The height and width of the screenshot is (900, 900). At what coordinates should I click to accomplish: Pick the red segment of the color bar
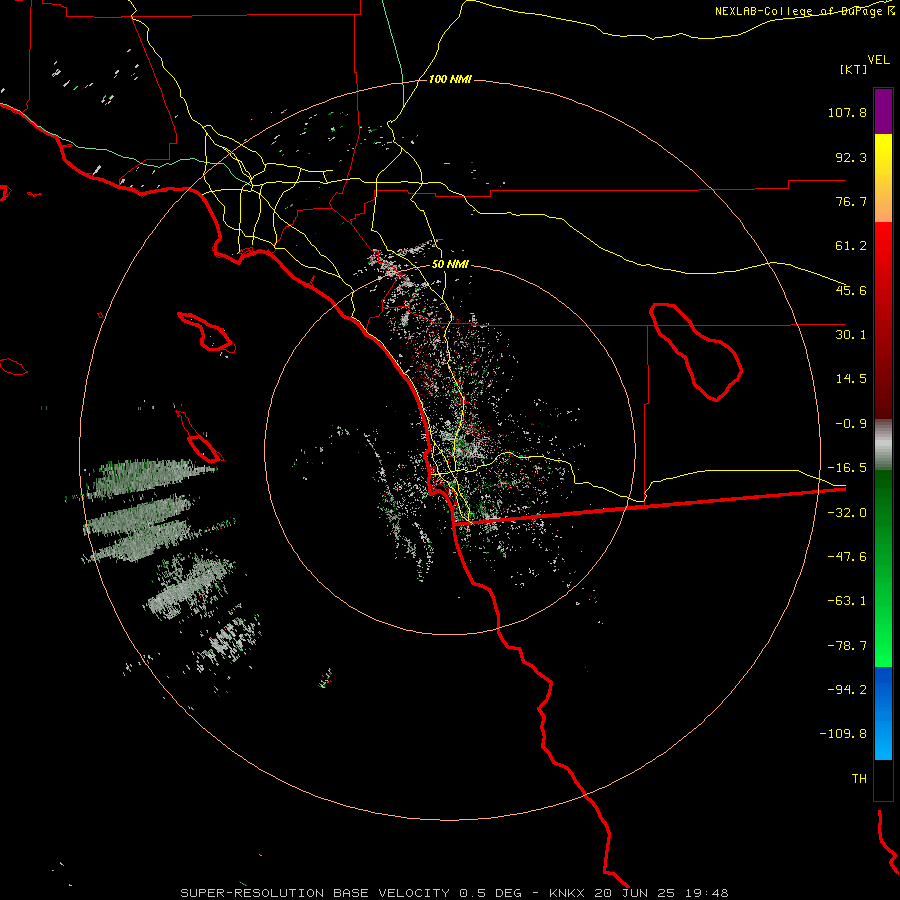point(883,320)
